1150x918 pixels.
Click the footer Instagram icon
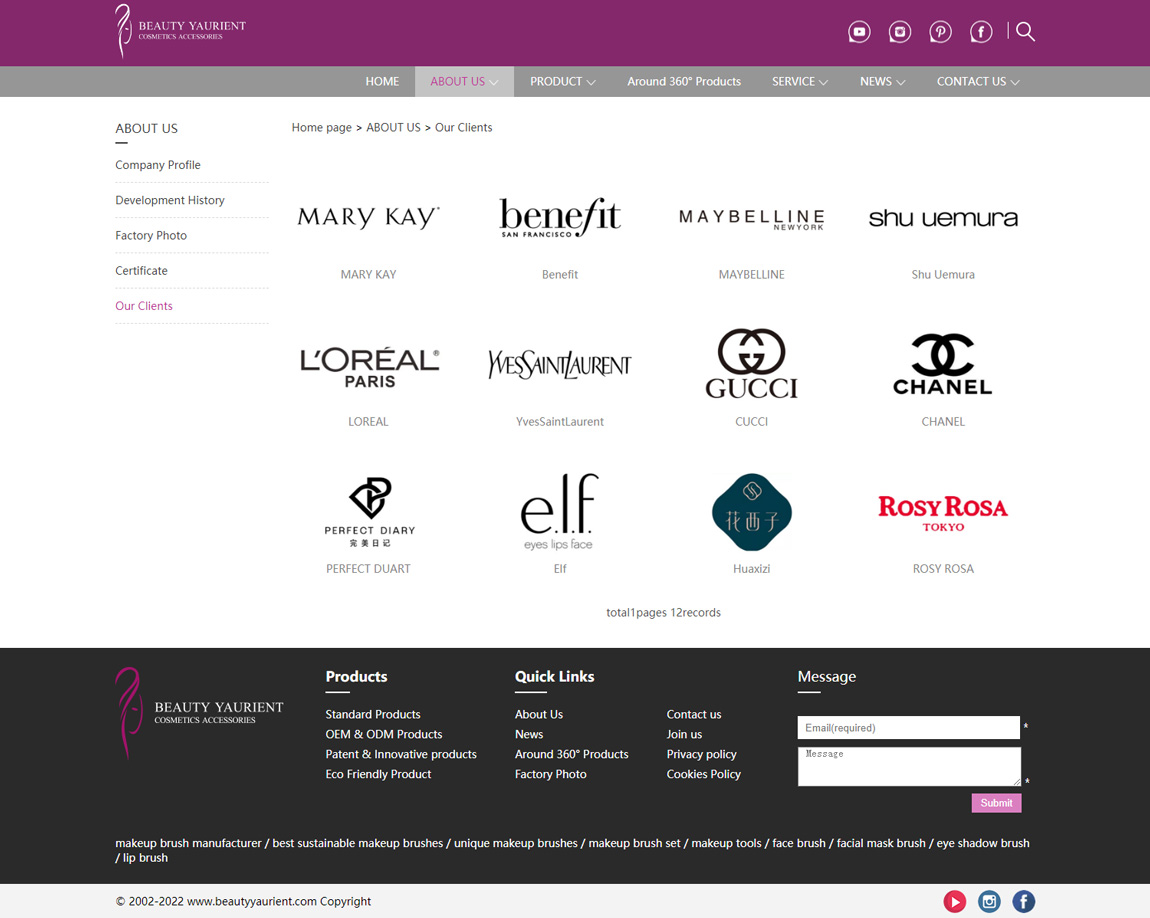pyautogui.click(x=989, y=901)
